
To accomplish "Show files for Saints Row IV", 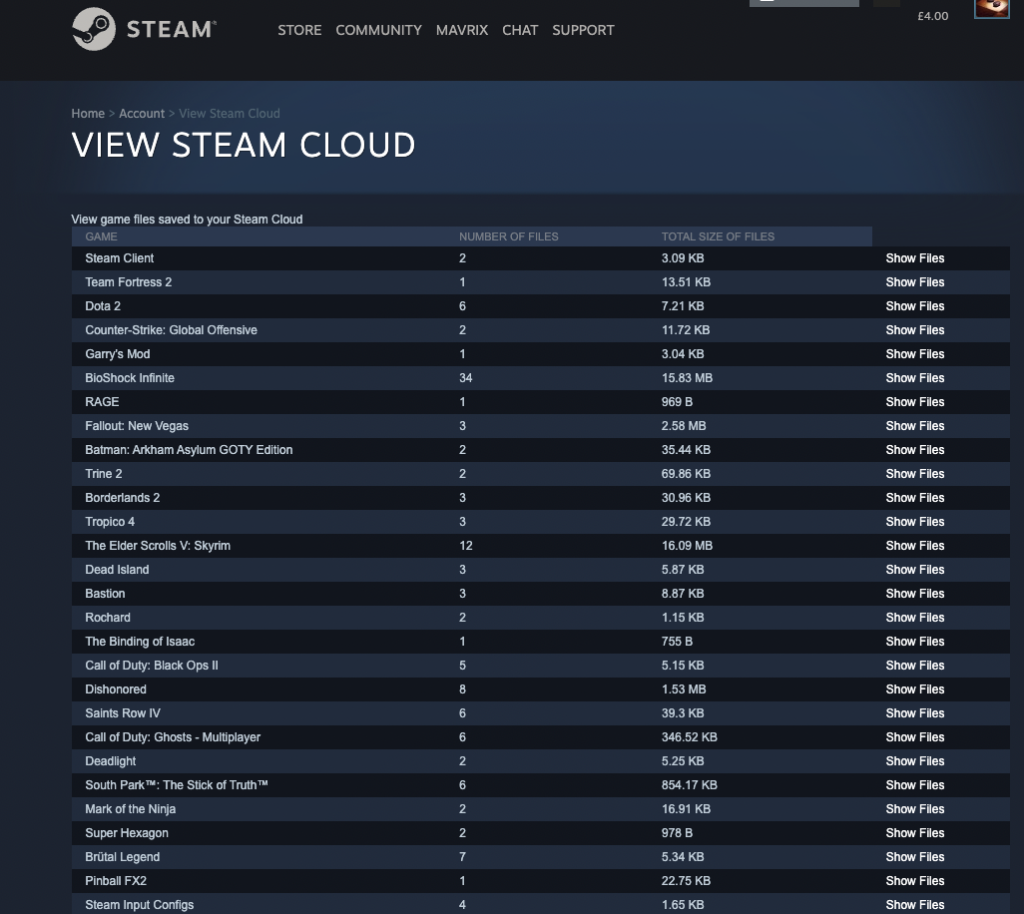I will tap(915, 713).
